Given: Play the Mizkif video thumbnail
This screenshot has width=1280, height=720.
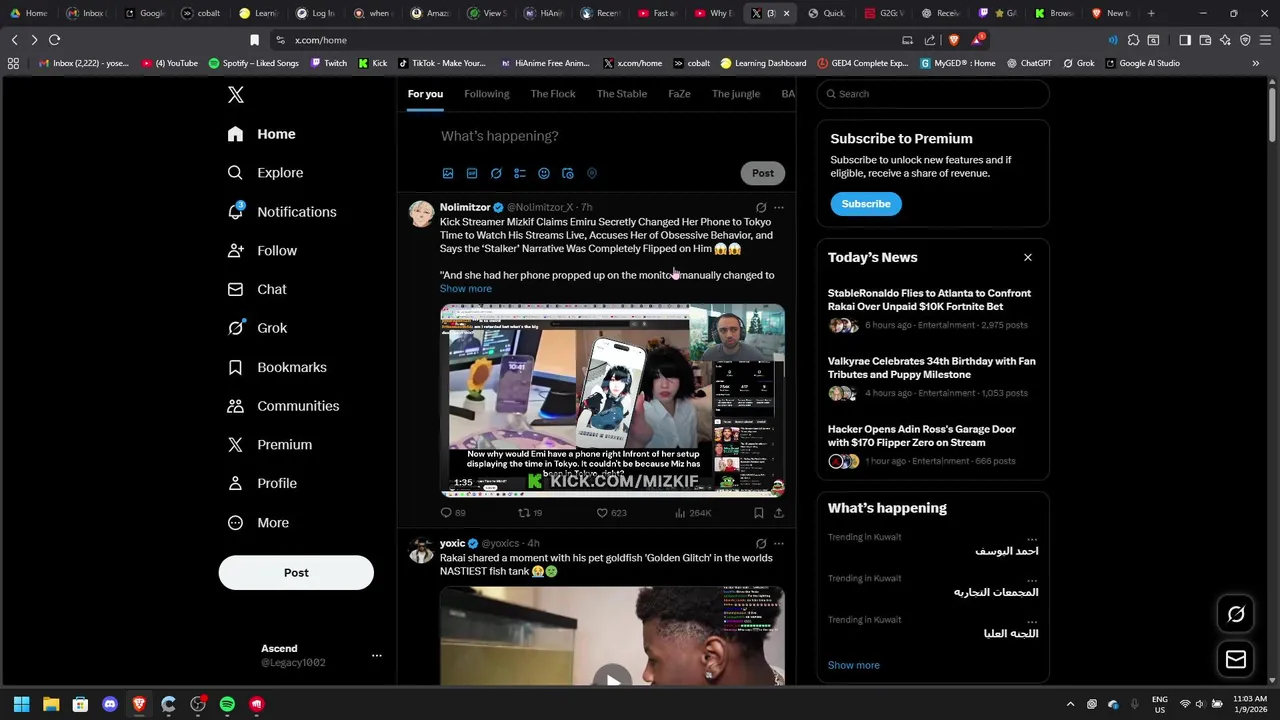Looking at the screenshot, I should (x=612, y=401).
